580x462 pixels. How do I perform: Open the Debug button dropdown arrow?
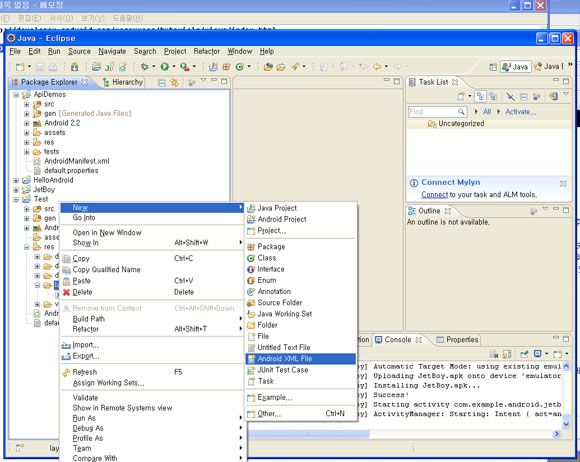154,67
